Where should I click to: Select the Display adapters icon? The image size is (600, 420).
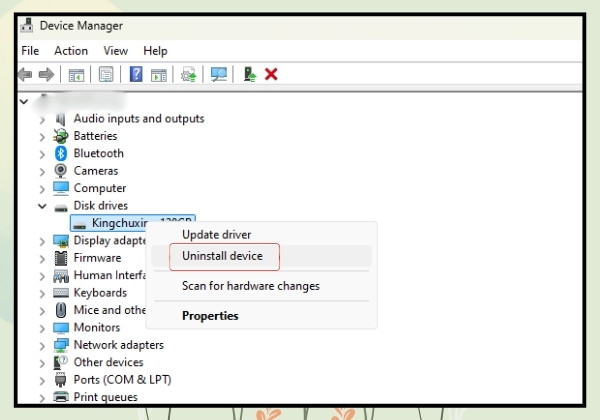click(x=61, y=241)
